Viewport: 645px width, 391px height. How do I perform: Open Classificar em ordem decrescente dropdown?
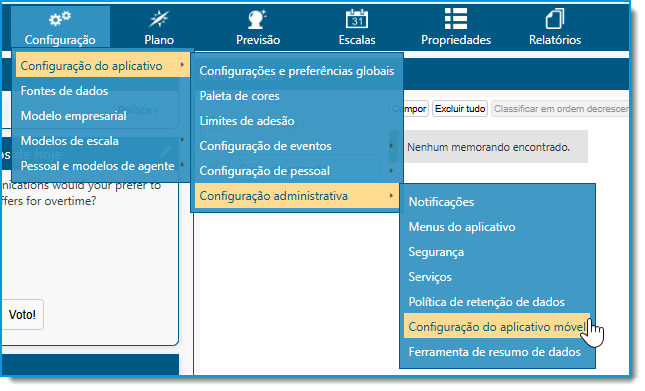coord(560,109)
